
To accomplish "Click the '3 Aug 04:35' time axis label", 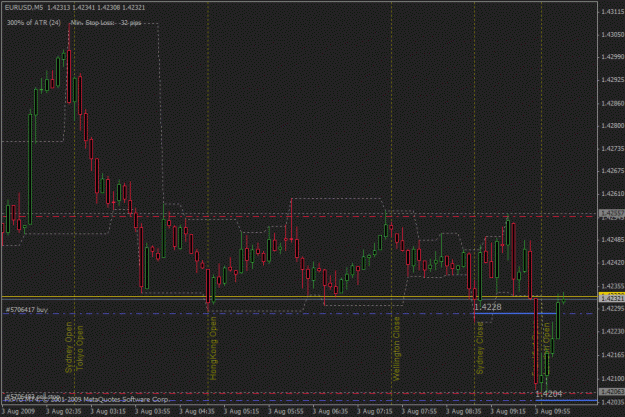I will tap(197, 411).
